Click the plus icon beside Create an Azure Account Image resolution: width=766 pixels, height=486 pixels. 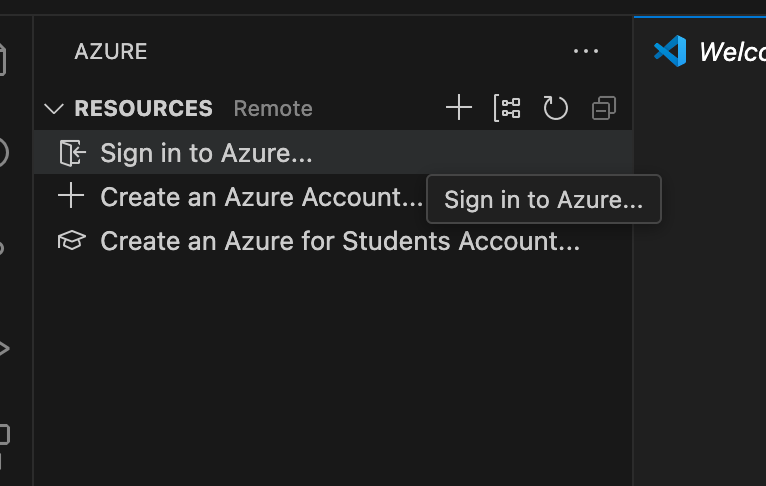click(71, 196)
